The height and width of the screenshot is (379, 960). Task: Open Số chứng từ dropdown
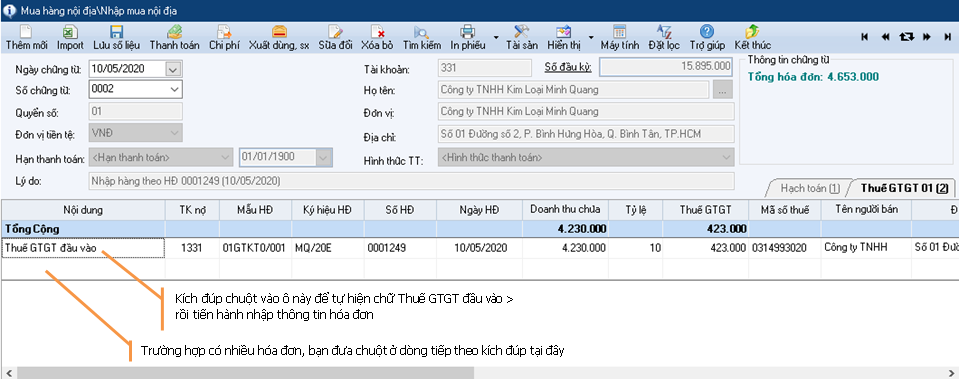tap(174, 89)
